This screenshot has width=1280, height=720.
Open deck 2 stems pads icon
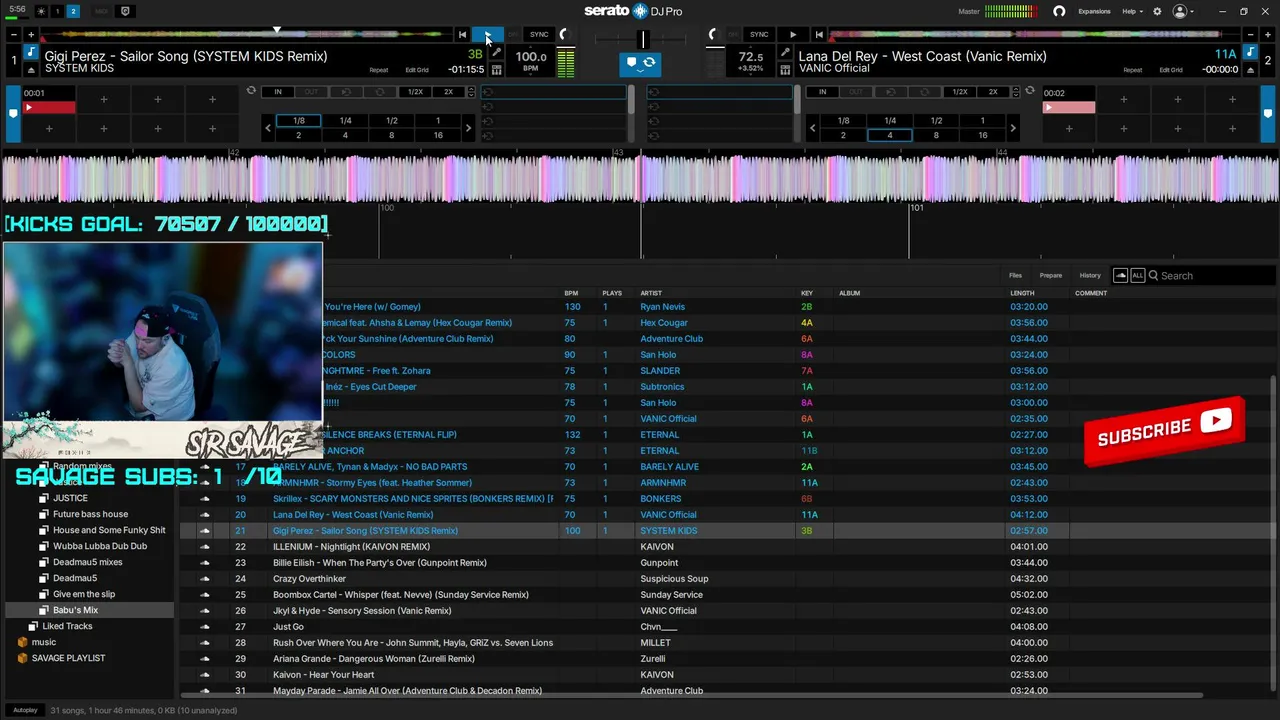[785, 70]
